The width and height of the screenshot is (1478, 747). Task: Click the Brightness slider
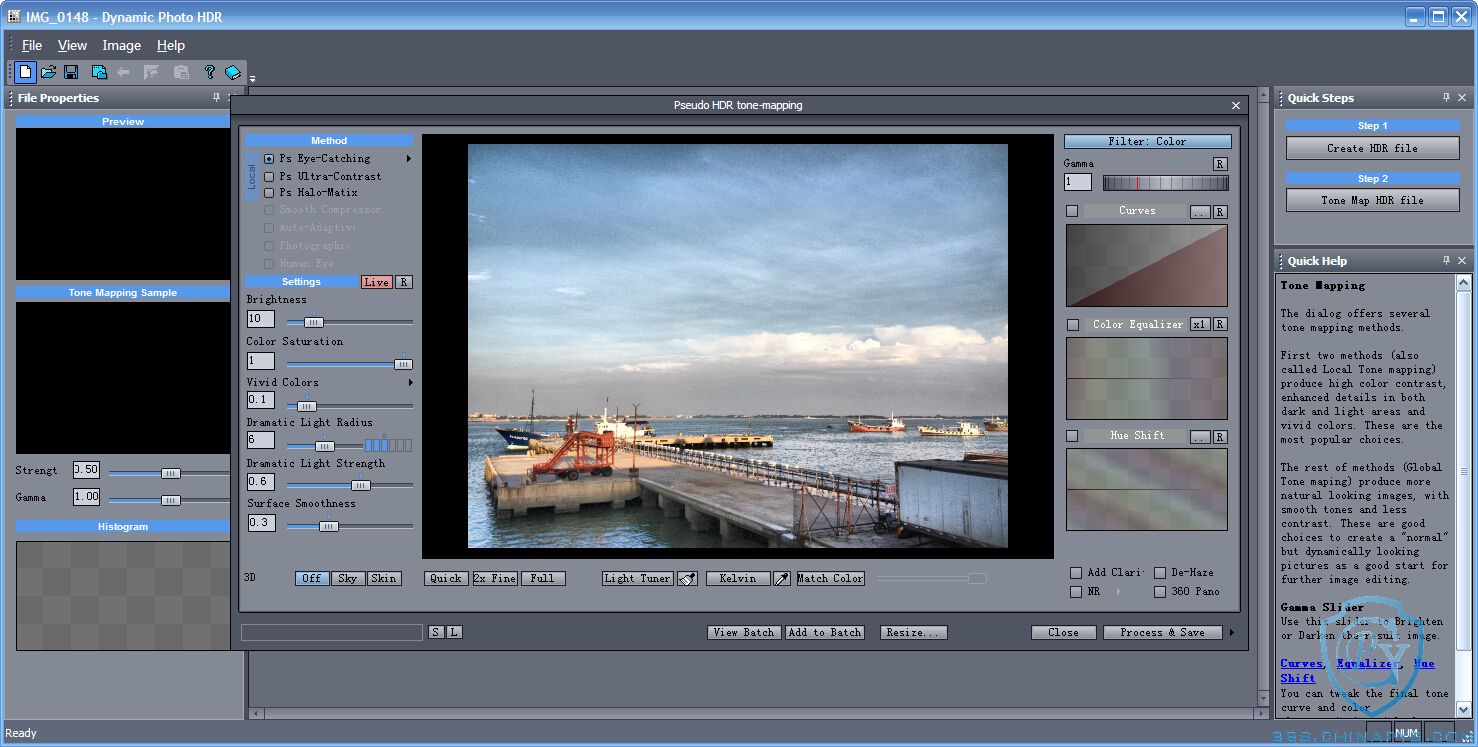[x=349, y=322]
